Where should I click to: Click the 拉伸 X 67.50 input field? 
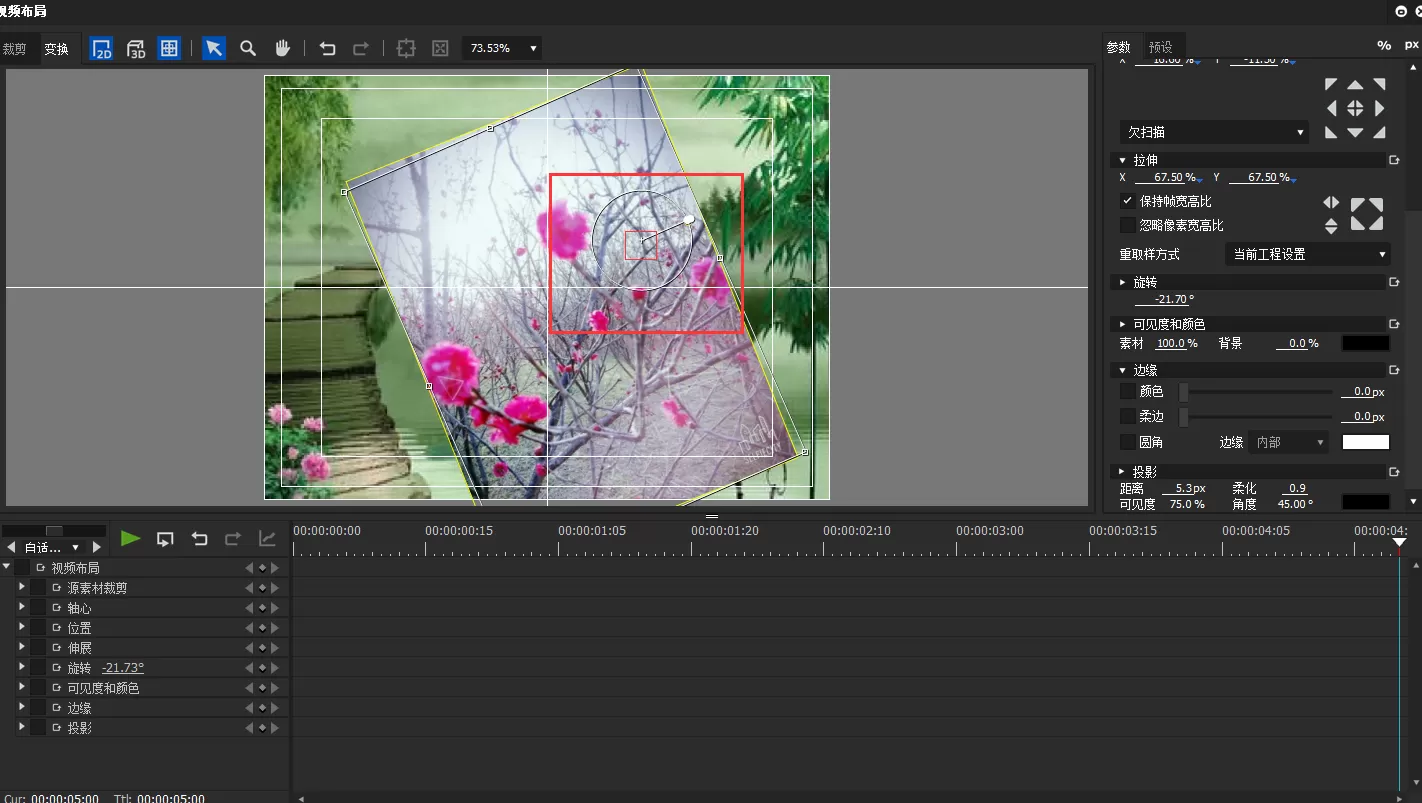click(x=1166, y=177)
